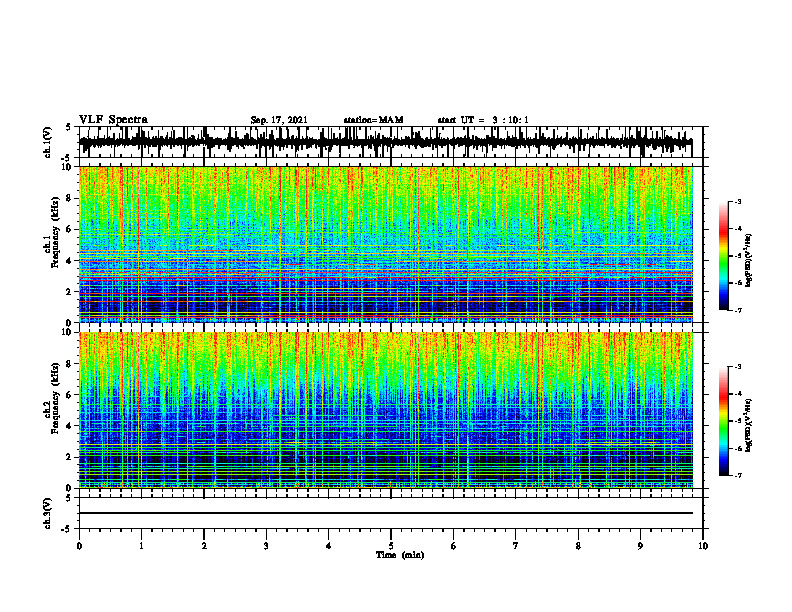Click inside the ch.2 spectrogram panel
The height and width of the screenshot is (612, 792).
[x=386, y=410]
